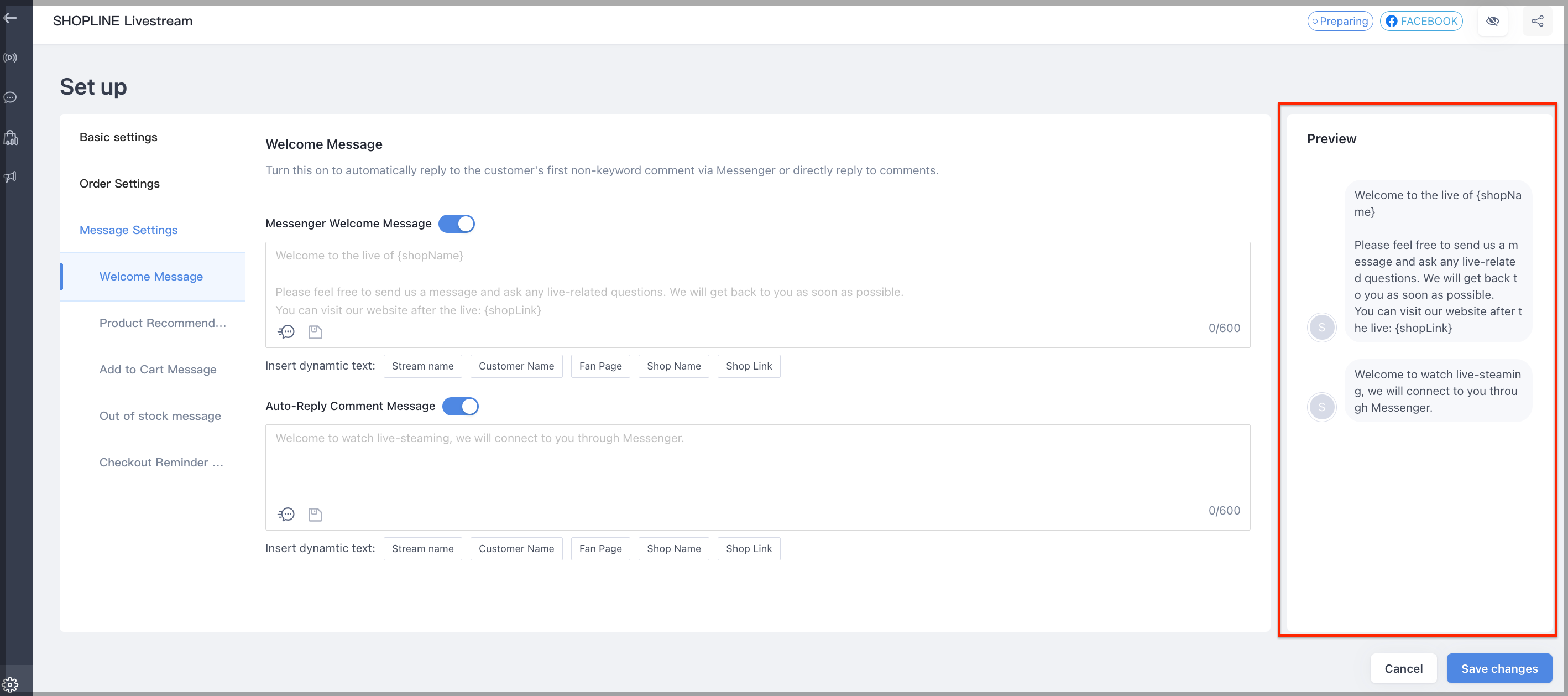Image resolution: width=1568 pixels, height=696 pixels.
Task: Open the Checkout Reminder settings entry
Action: [161, 462]
